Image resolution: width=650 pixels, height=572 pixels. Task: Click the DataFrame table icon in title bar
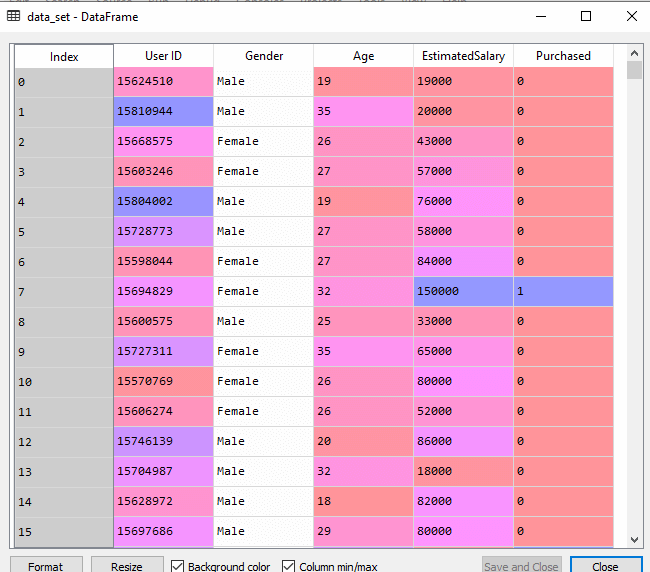(12, 16)
